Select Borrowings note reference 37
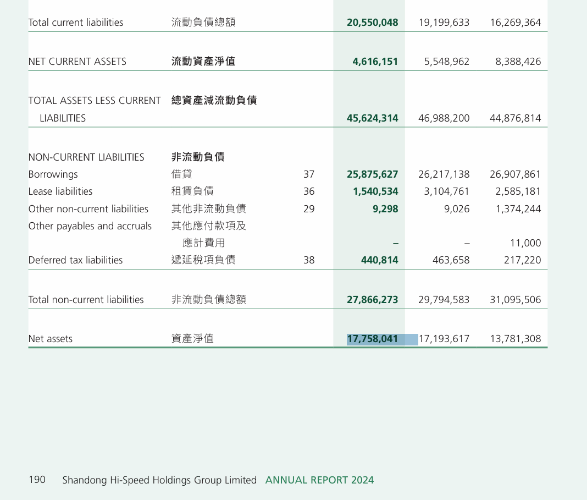The height and width of the screenshot is (500, 587). click(309, 174)
